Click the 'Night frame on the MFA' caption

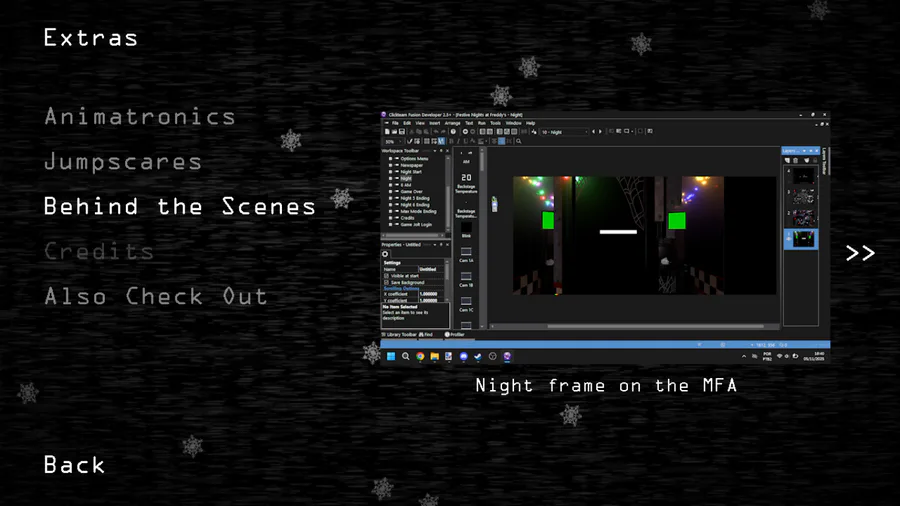pos(606,386)
